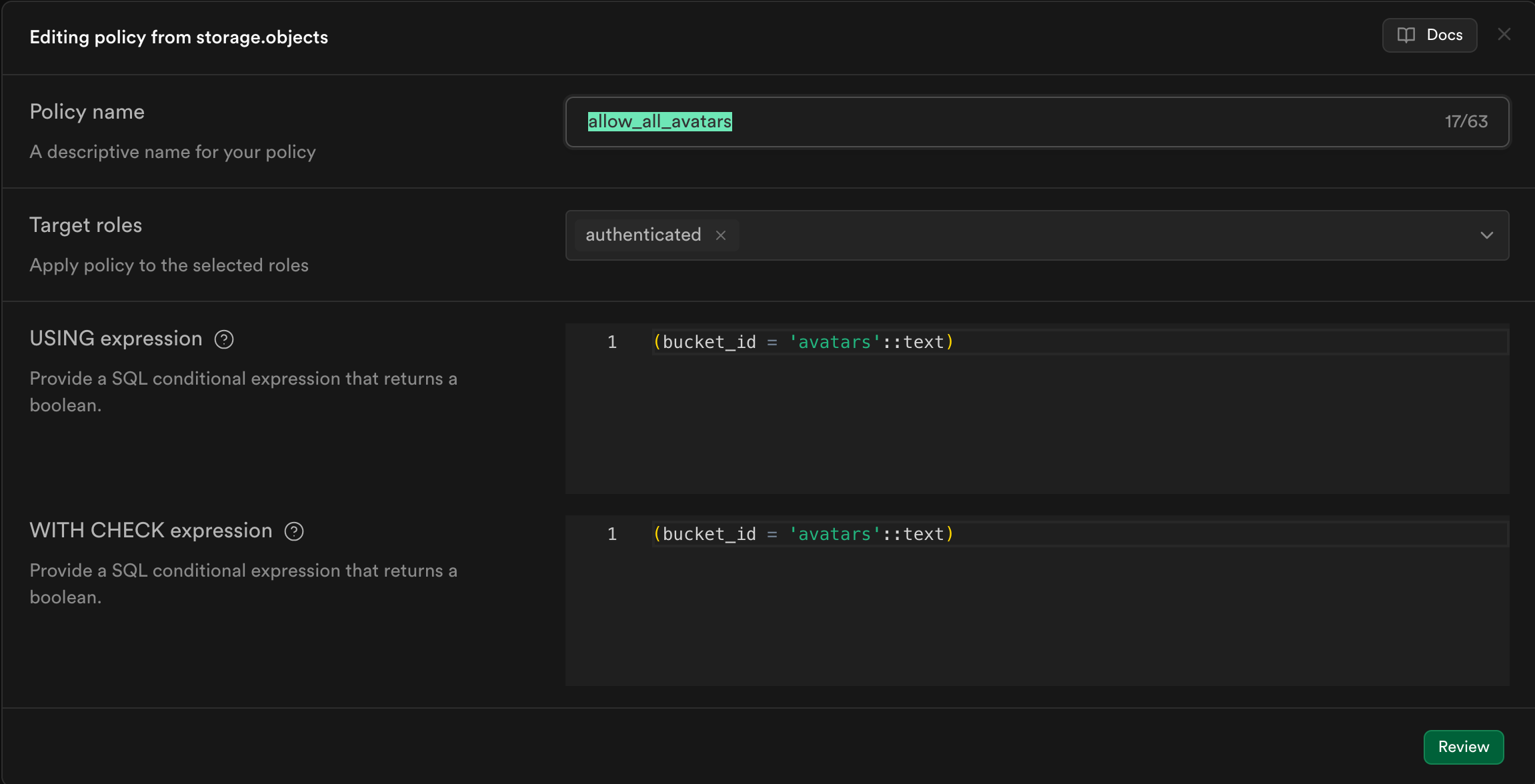Click into the Policy name input field
This screenshot has width=1535, height=784.
[1067, 122]
